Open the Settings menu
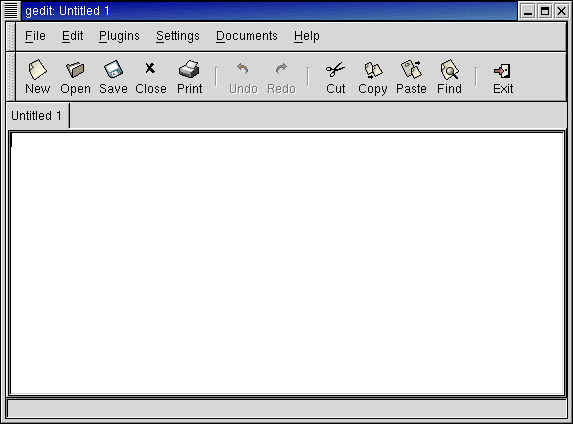573x424 pixels. [x=178, y=36]
